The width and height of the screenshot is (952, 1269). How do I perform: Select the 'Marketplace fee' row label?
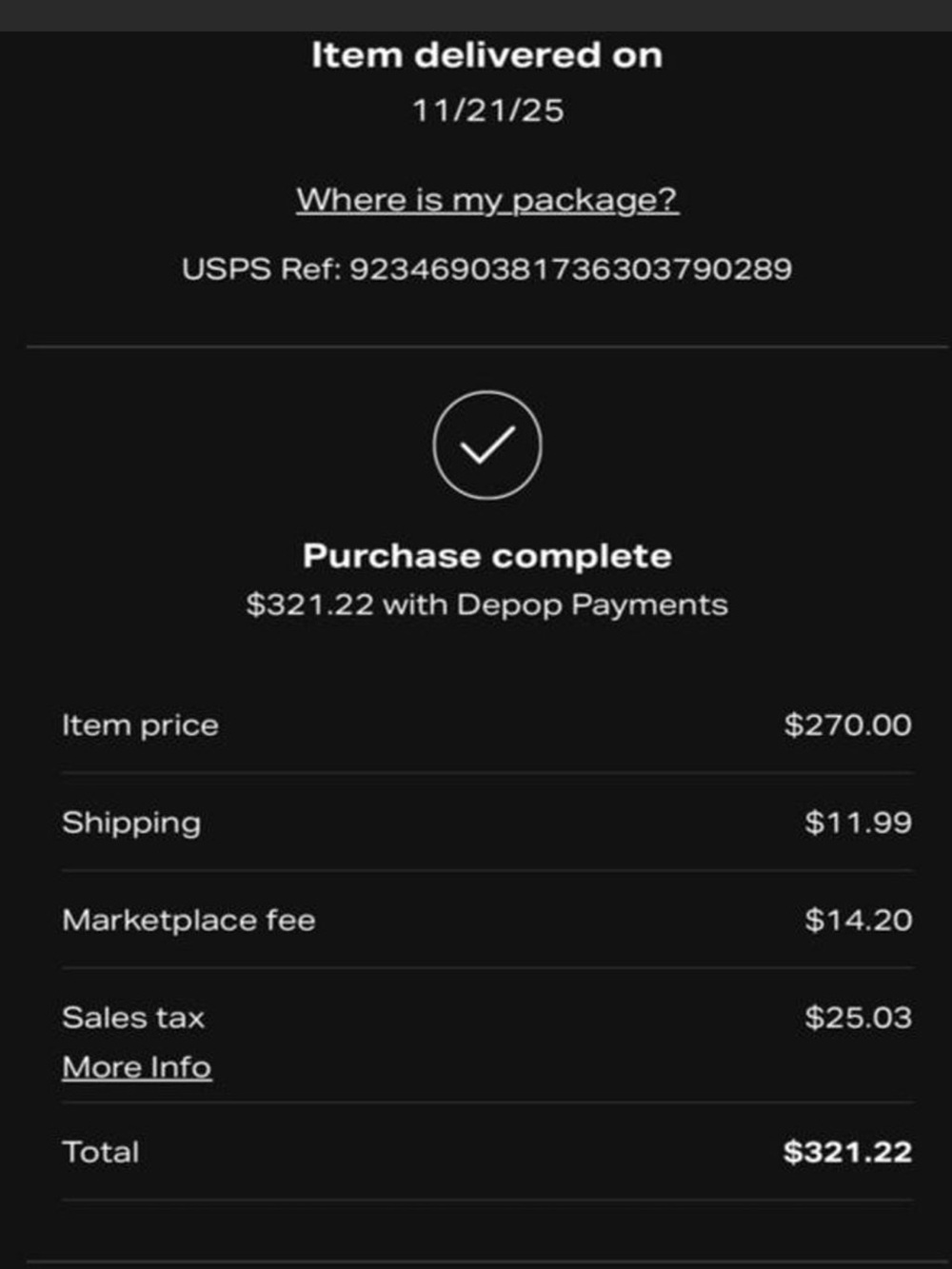[x=188, y=921]
